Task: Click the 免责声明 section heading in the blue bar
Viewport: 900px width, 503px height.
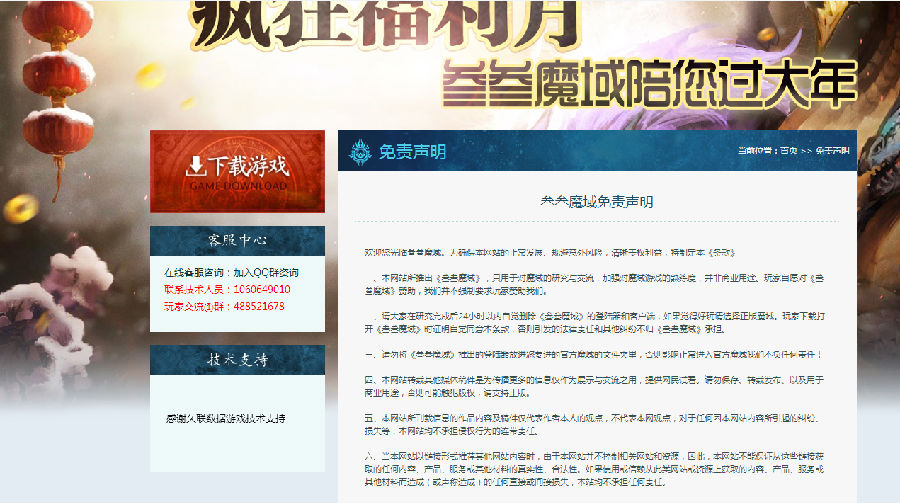Action: (x=412, y=152)
